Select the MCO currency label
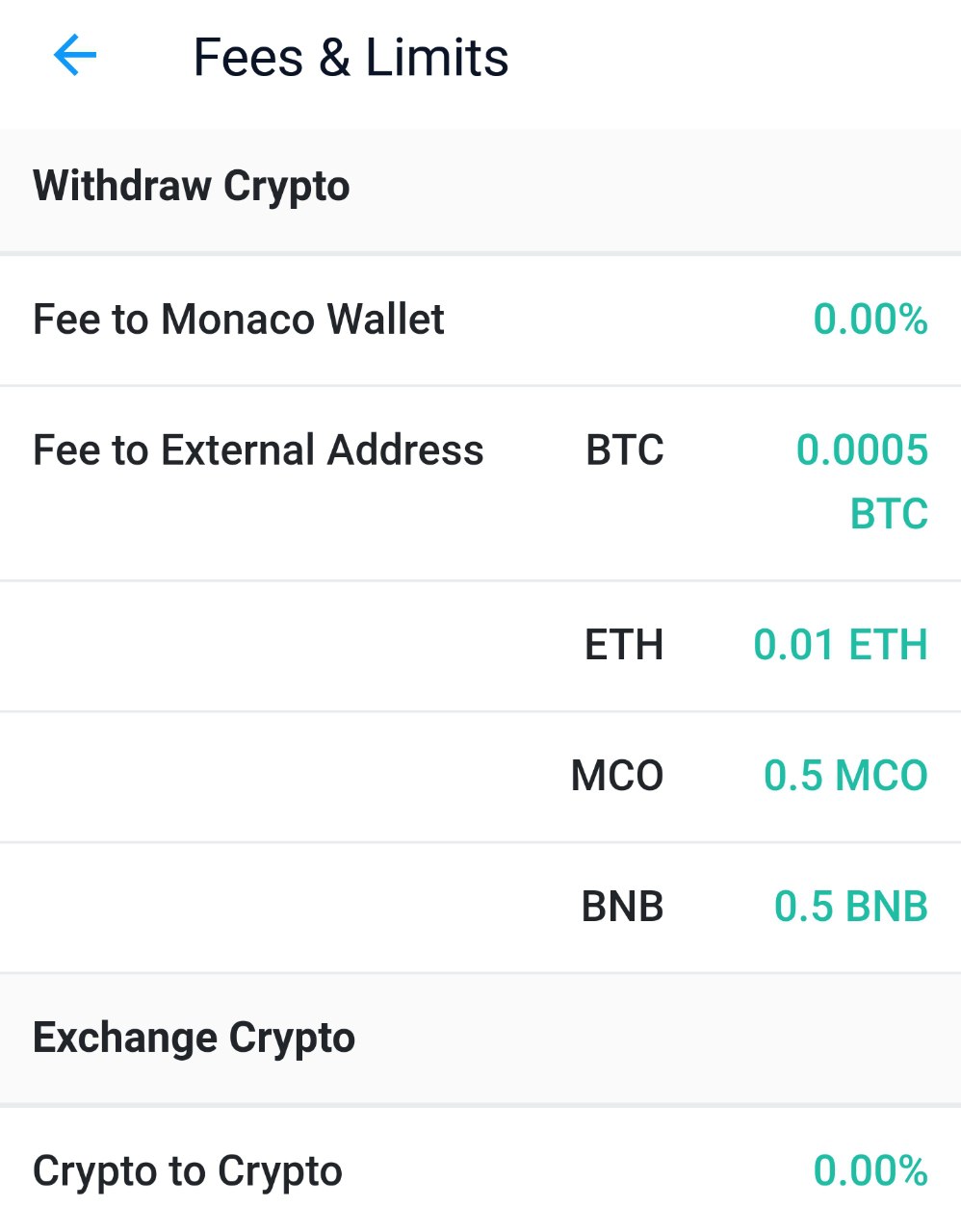This screenshot has width=961, height=1232. coord(617,776)
